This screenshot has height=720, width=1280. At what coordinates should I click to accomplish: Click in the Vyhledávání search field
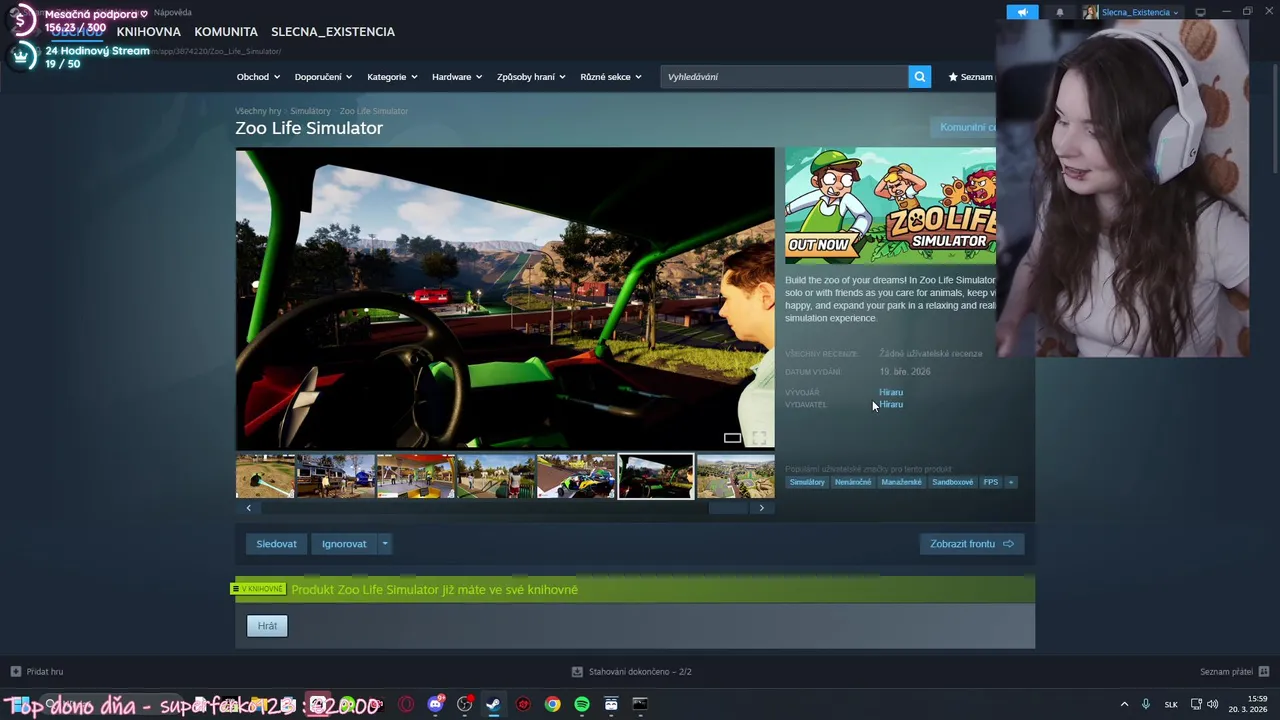pos(784,77)
